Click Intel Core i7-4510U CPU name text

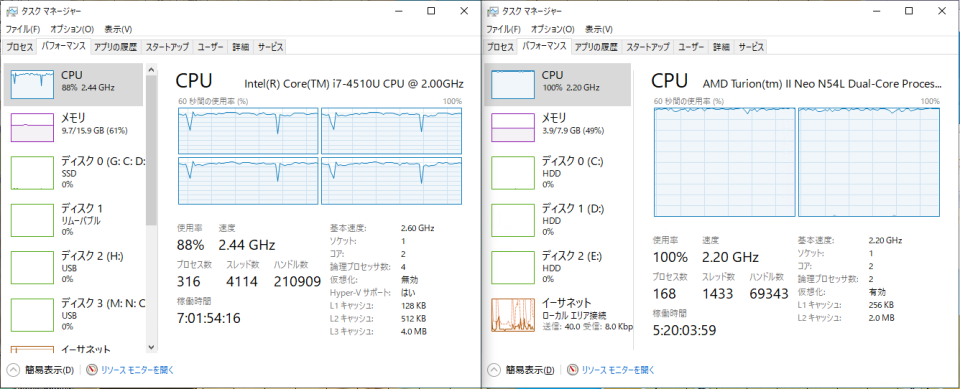pos(354,83)
